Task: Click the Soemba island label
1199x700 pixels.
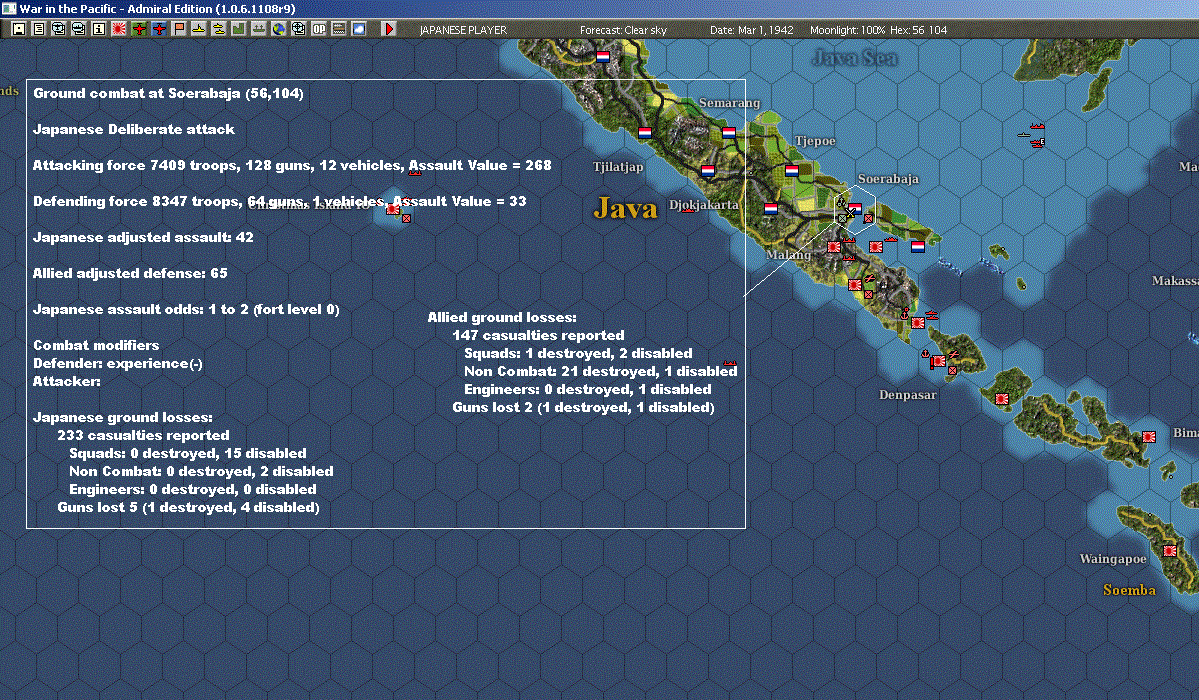Action: pyautogui.click(x=1129, y=590)
